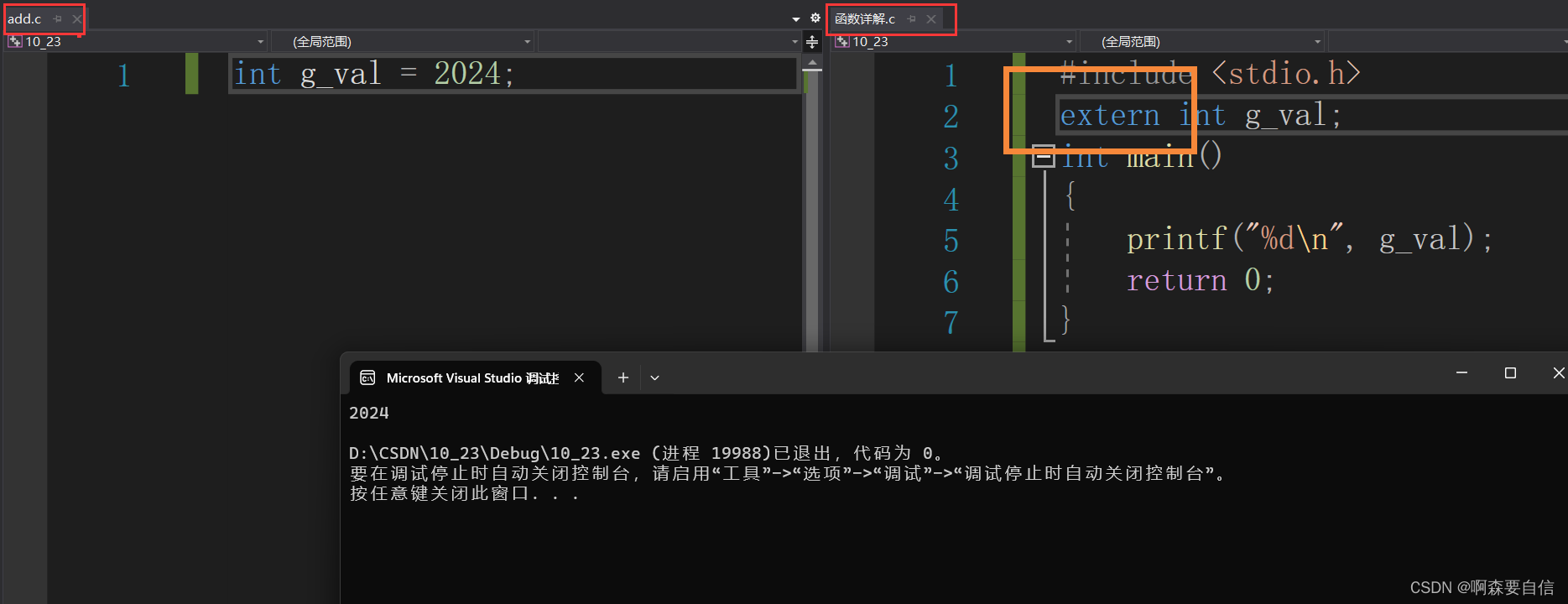Click the 'return 0;' statement
1568x604 pixels.
pos(1201,280)
